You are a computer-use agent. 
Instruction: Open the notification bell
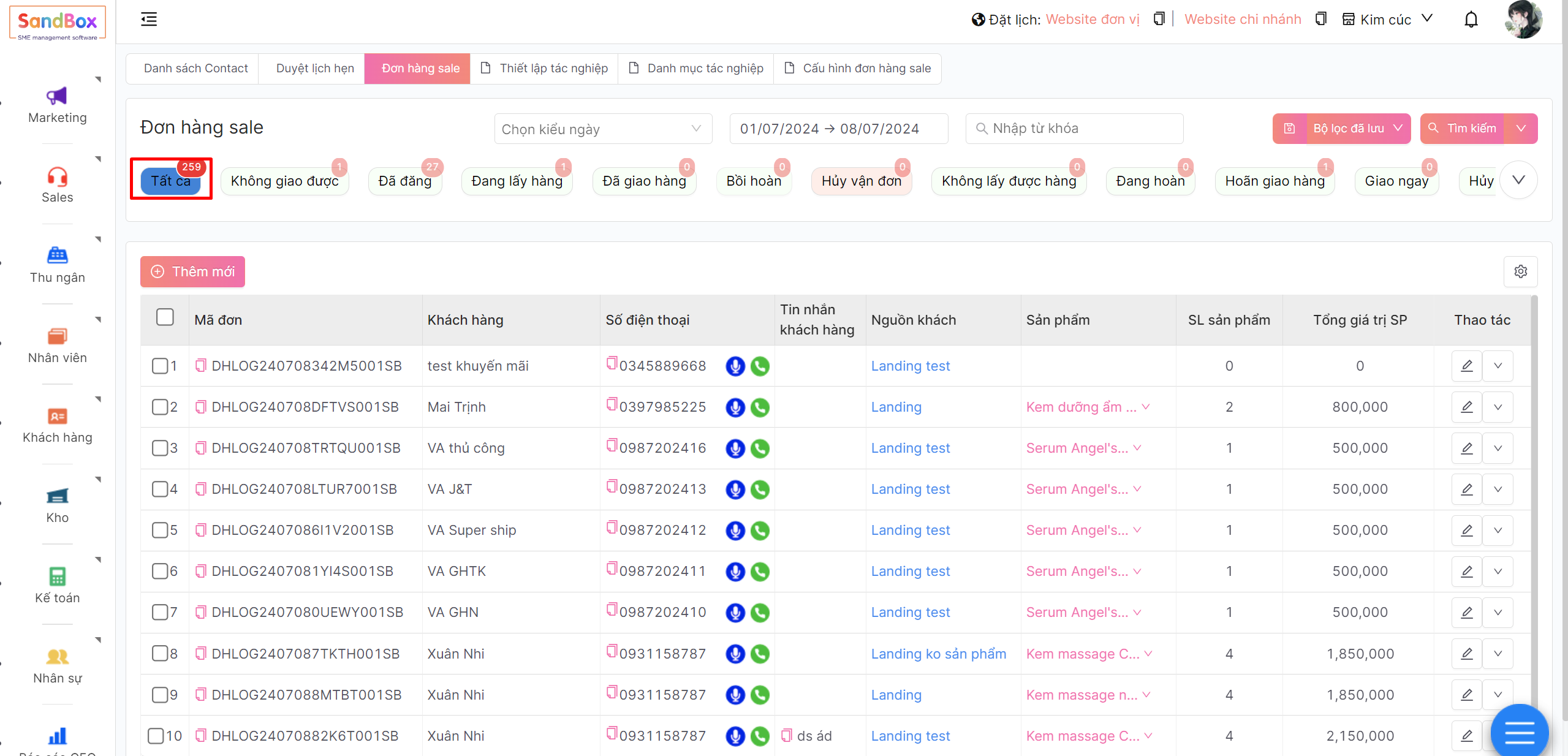pos(1471,20)
